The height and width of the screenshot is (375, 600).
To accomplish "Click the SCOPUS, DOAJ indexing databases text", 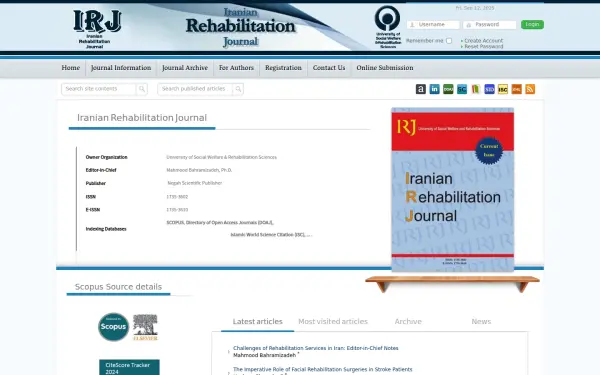I will tap(220, 223).
